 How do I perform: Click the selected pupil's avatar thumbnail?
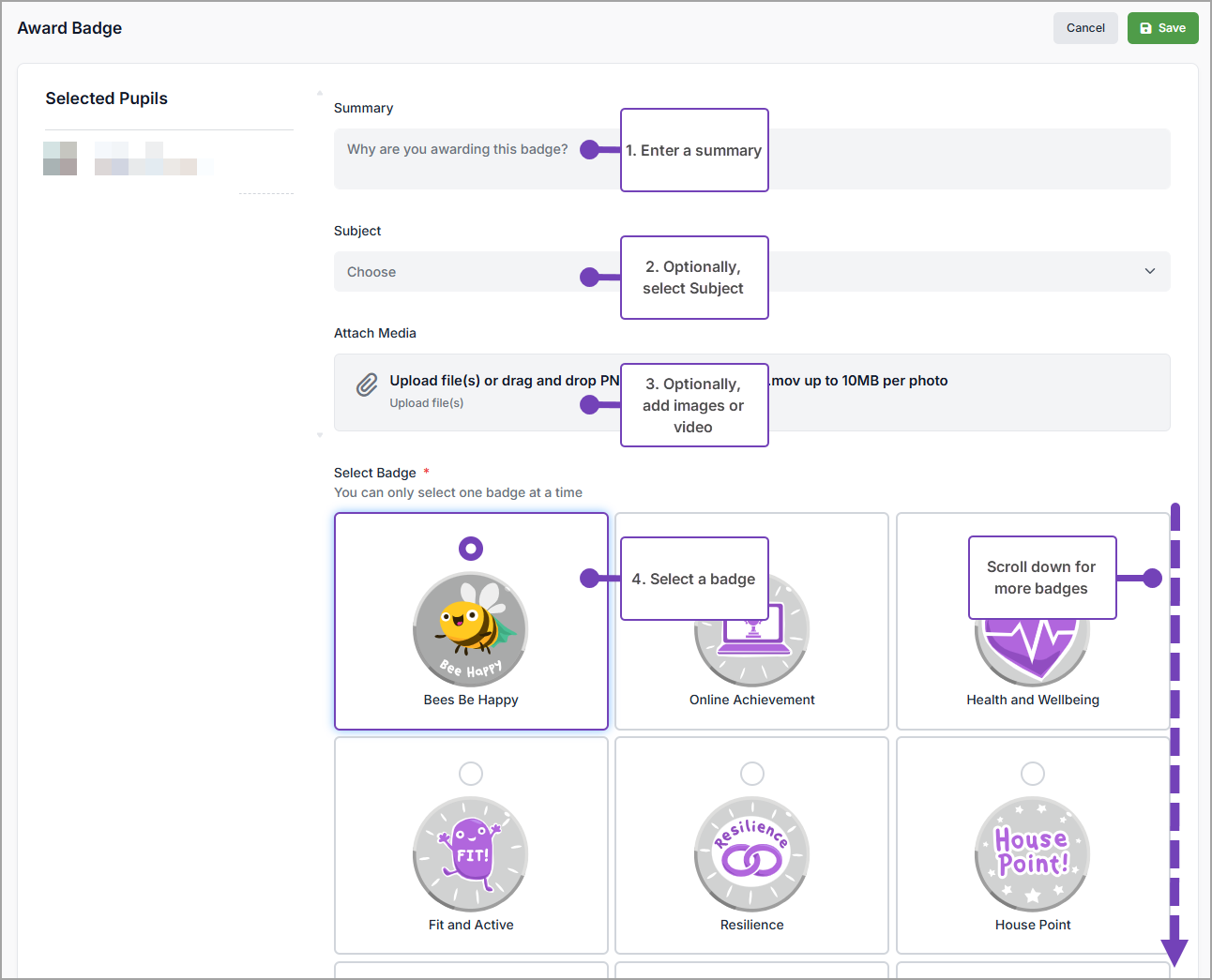click(x=60, y=158)
